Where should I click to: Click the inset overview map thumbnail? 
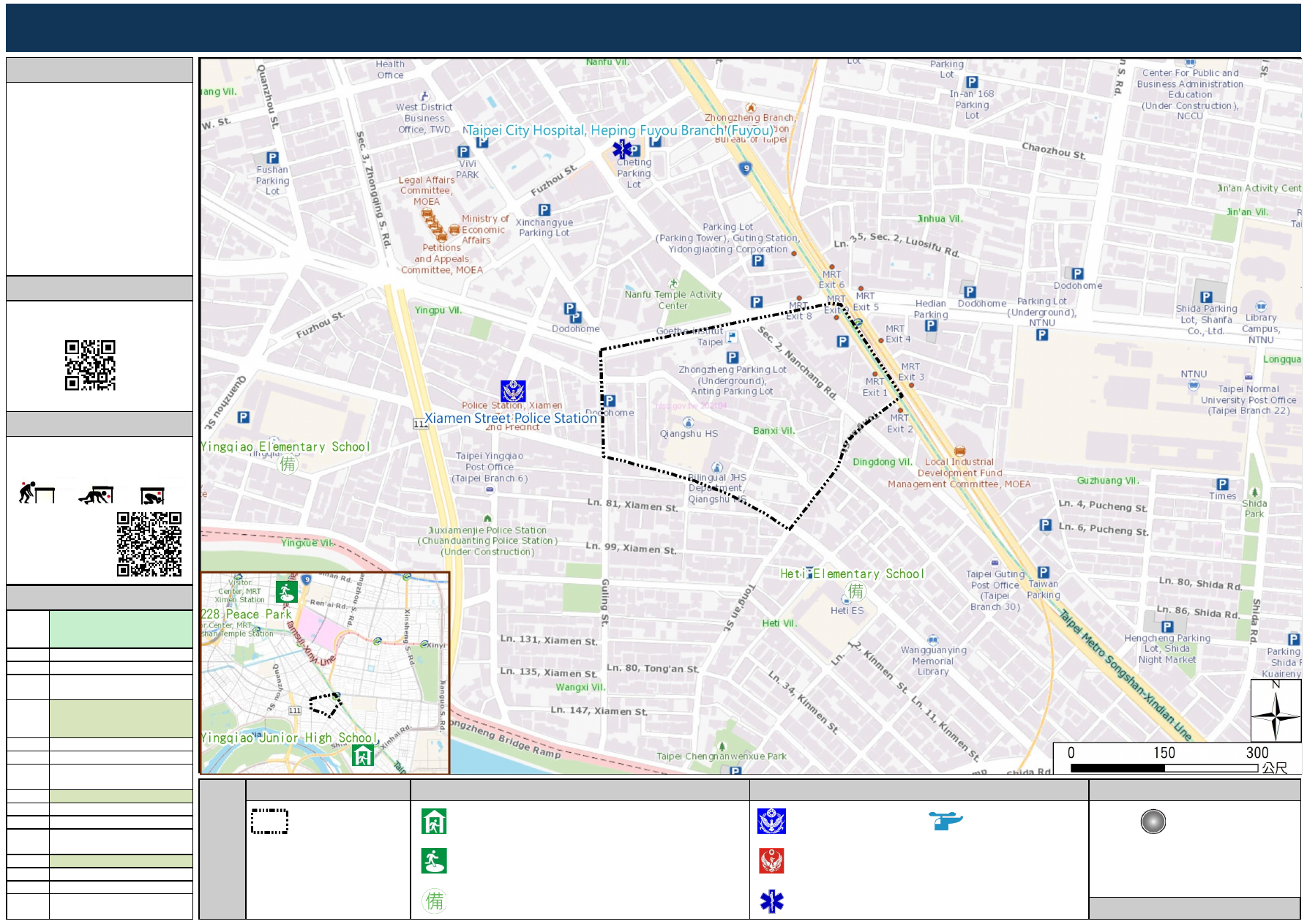coord(325,673)
